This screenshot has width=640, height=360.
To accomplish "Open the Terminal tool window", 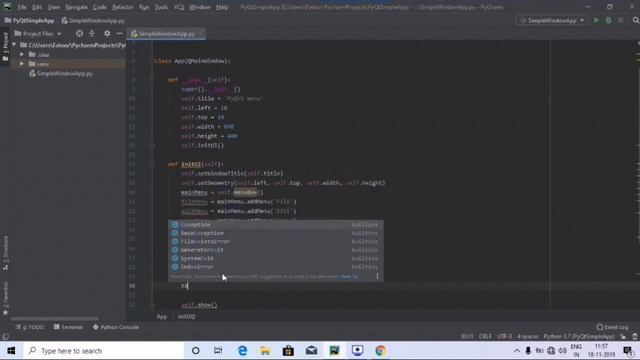I will tap(68, 327).
